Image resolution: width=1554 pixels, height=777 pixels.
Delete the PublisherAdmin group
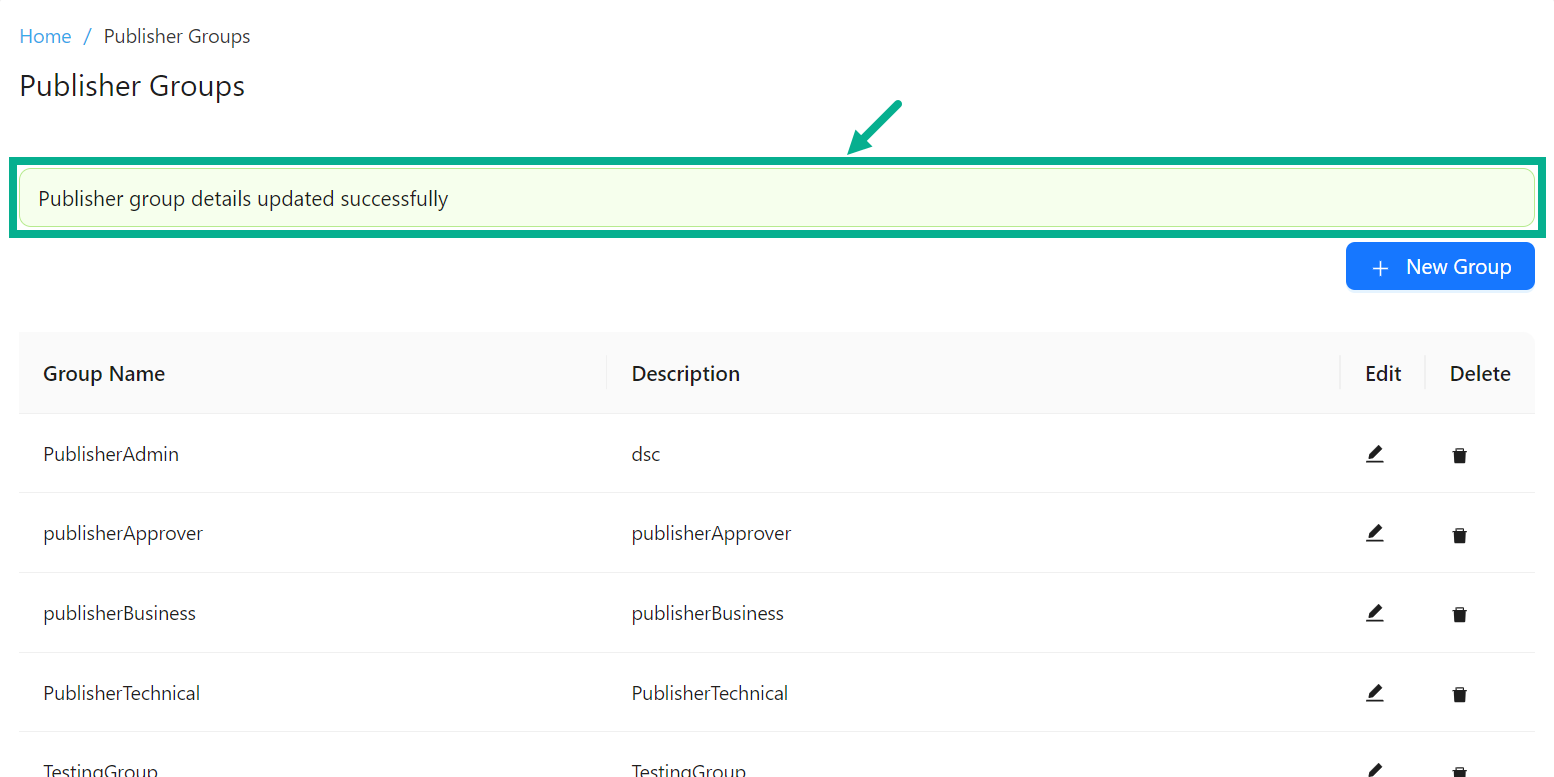tap(1460, 454)
